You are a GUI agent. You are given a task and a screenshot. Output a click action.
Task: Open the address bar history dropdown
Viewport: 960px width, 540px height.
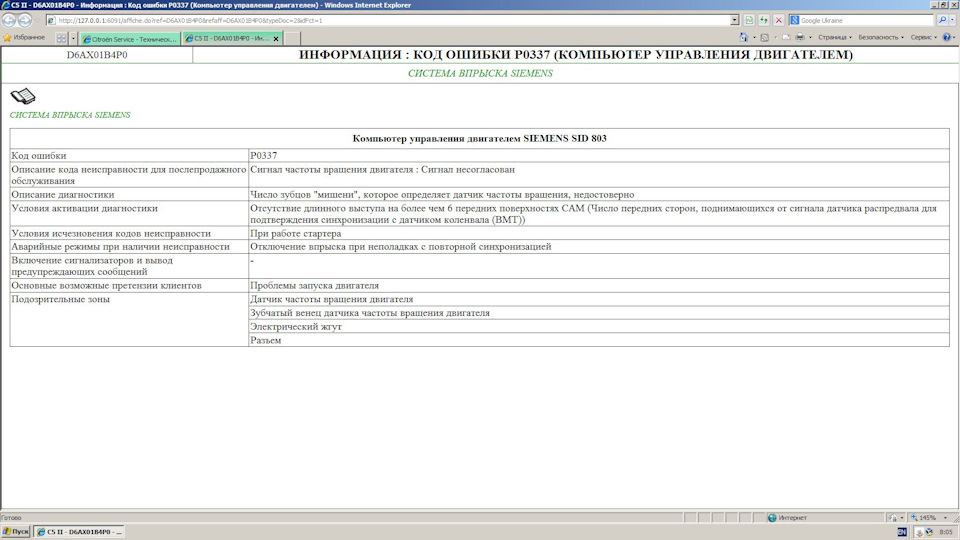[x=734, y=20]
